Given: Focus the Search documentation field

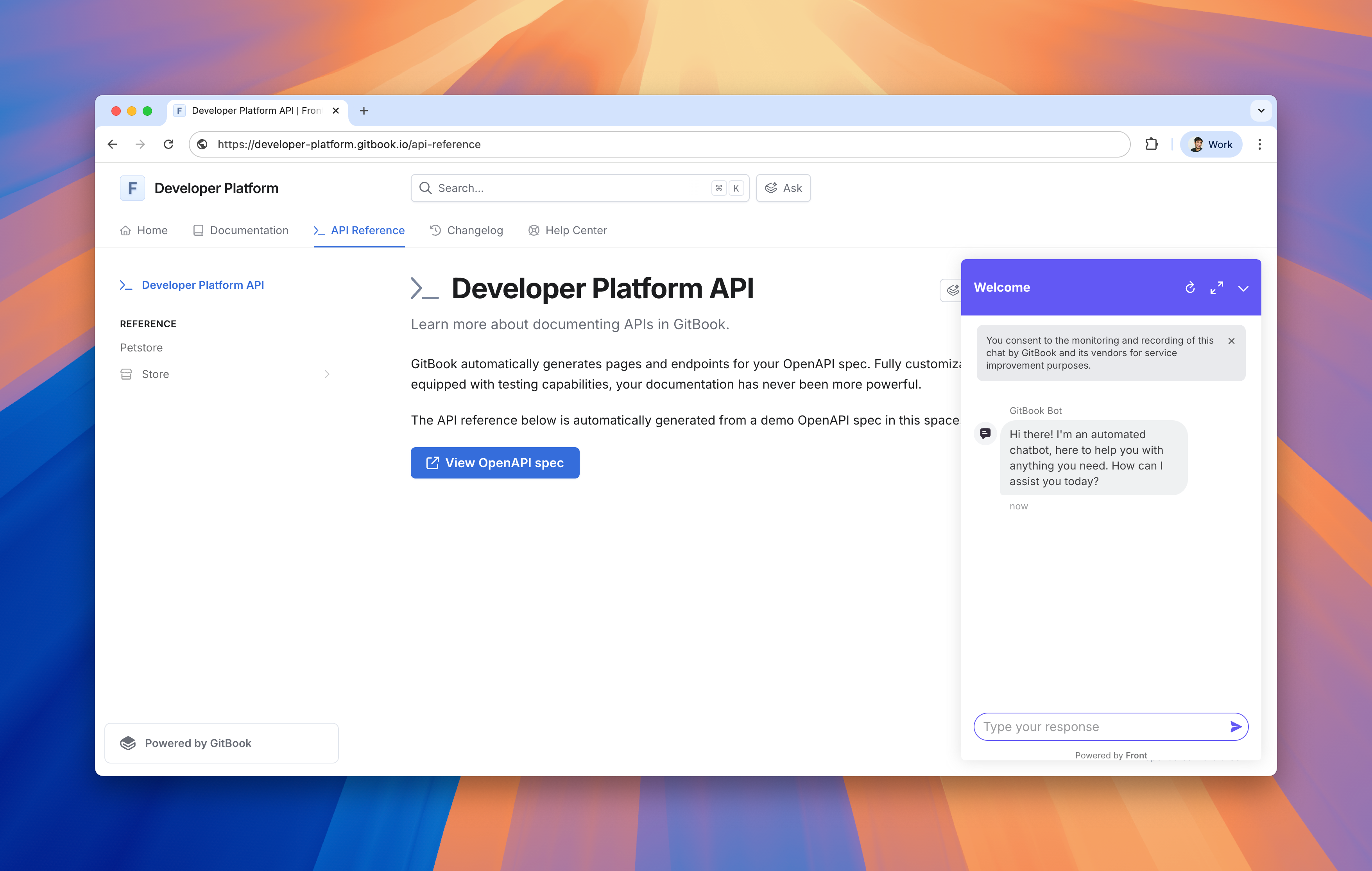Looking at the screenshot, I should 570,188.
